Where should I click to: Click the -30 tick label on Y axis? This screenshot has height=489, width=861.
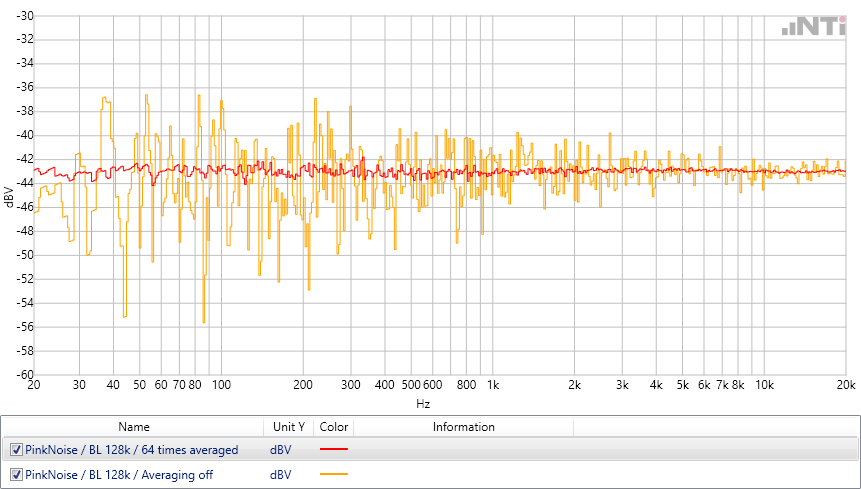[x=21, y=15]
